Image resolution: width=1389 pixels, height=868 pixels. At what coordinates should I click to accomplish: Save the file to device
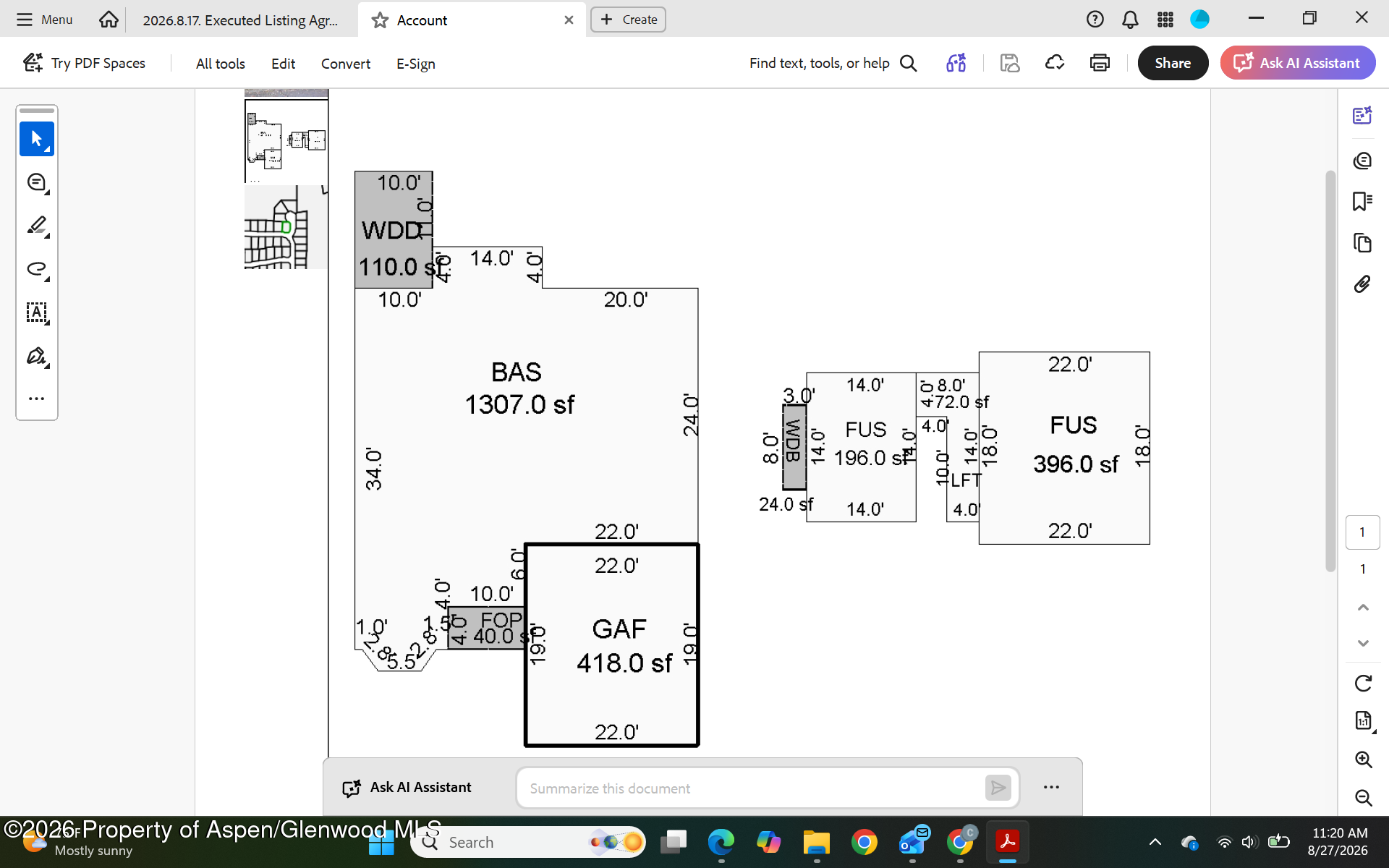(1010, 63)
